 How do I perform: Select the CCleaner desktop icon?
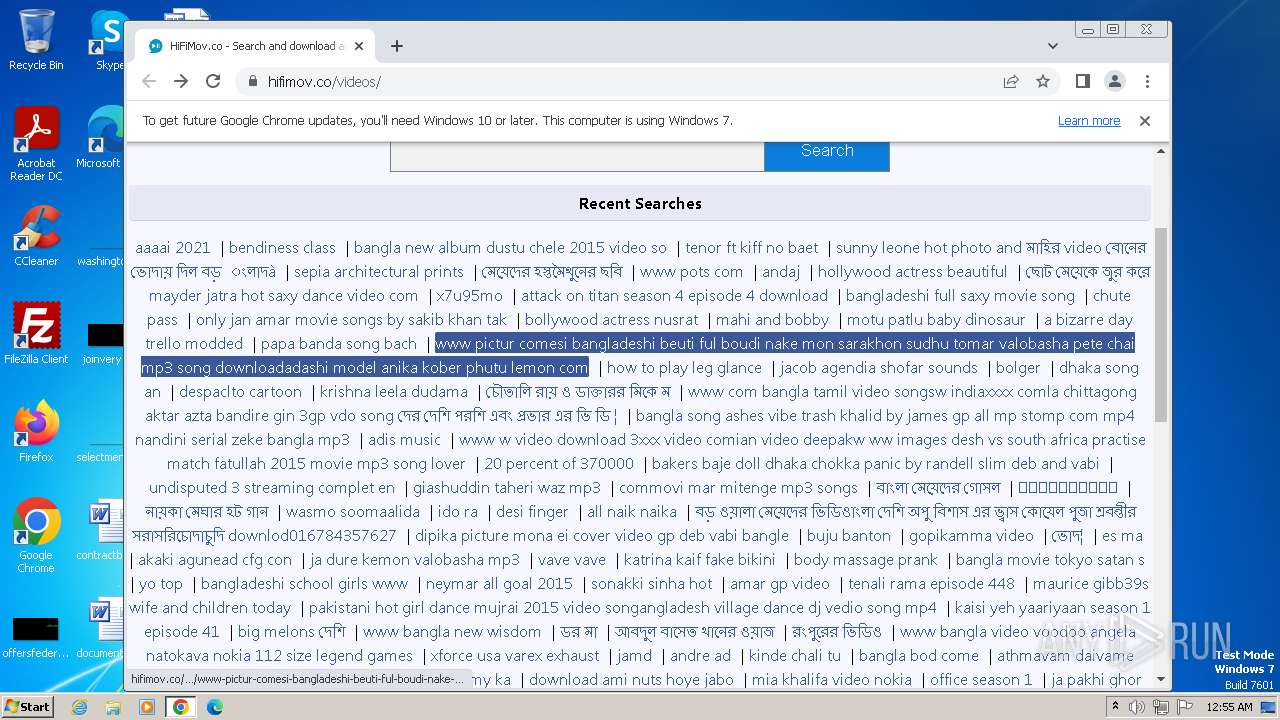coord(36,237)
